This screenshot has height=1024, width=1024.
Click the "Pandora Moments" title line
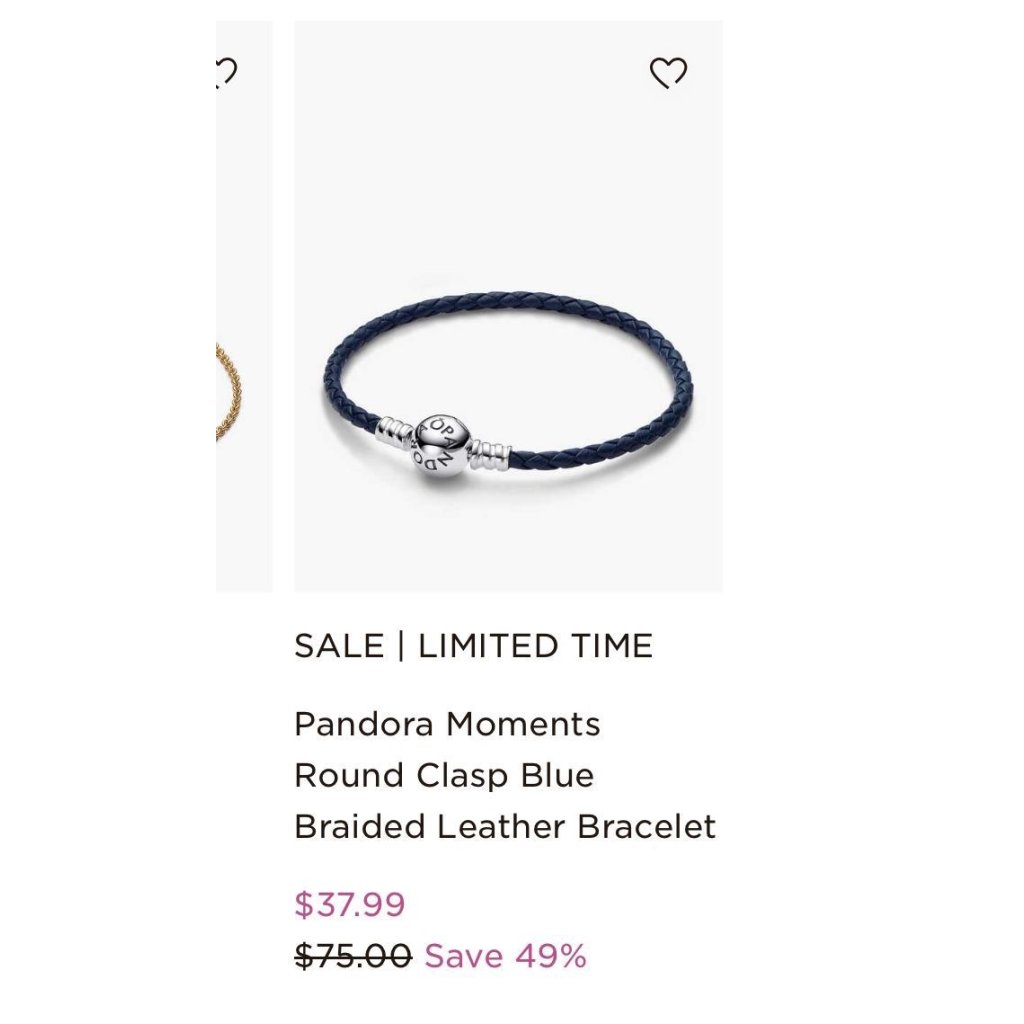tap(447, 724)
